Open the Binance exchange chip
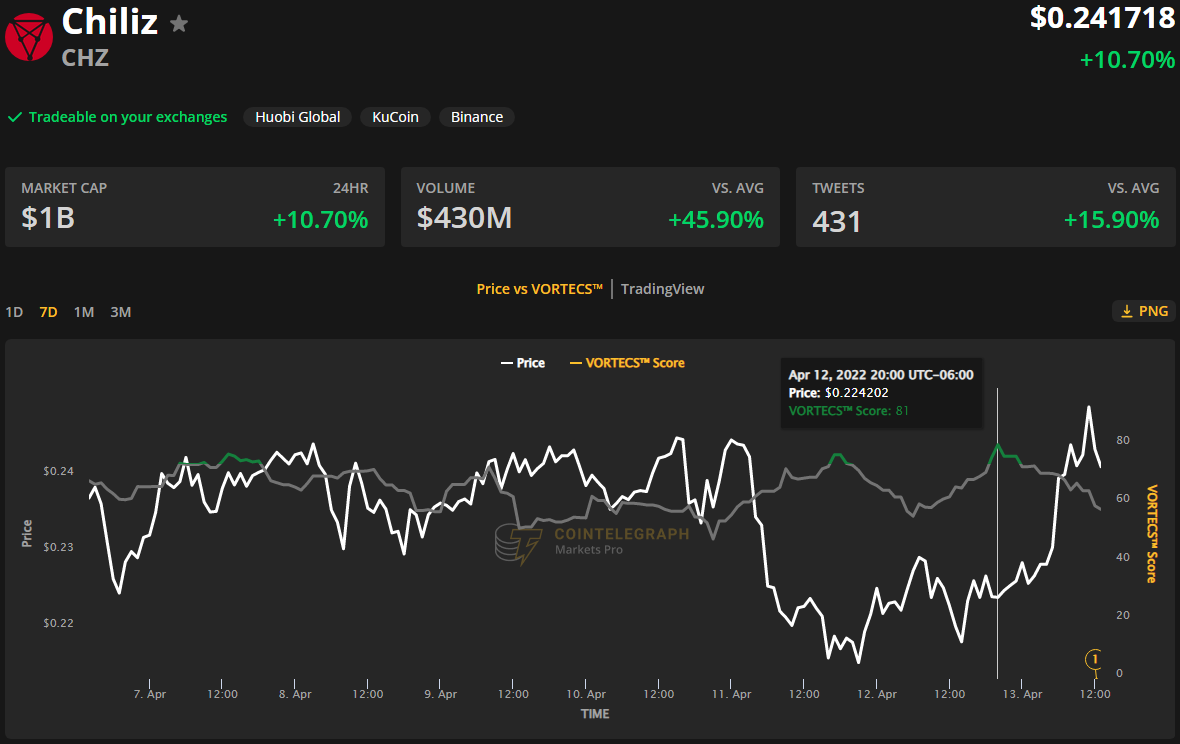The width and height of the screenshot is (1180, 744). (x=476, y=117)
